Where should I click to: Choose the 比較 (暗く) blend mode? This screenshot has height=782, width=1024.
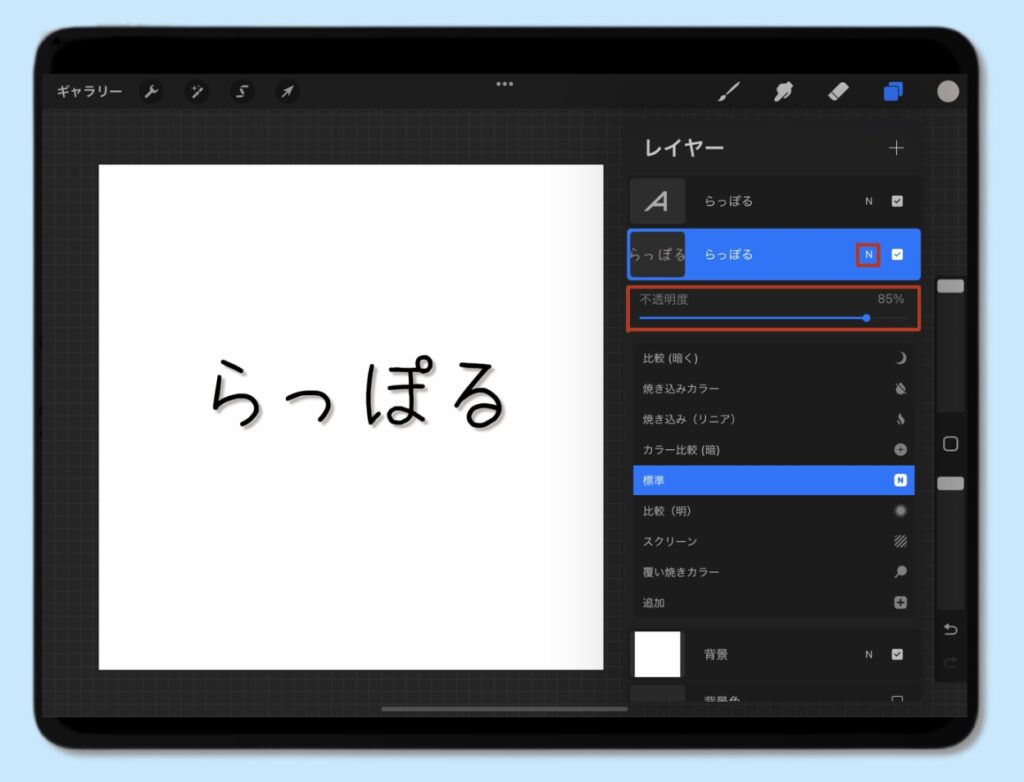pyautogui.click(x=774, y=358)
